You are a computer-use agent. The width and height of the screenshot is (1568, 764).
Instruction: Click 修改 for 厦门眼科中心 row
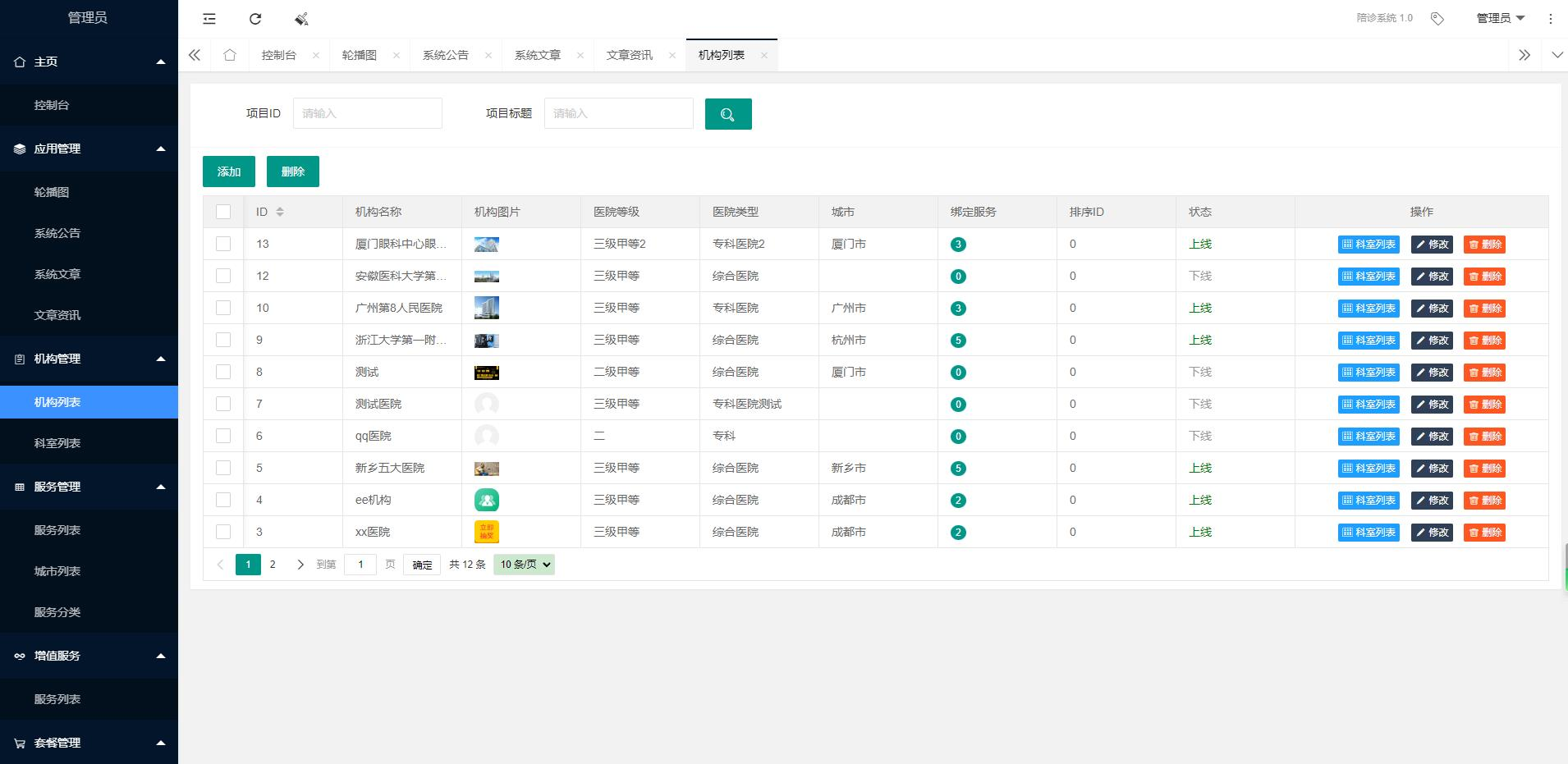pos(1433,245)
